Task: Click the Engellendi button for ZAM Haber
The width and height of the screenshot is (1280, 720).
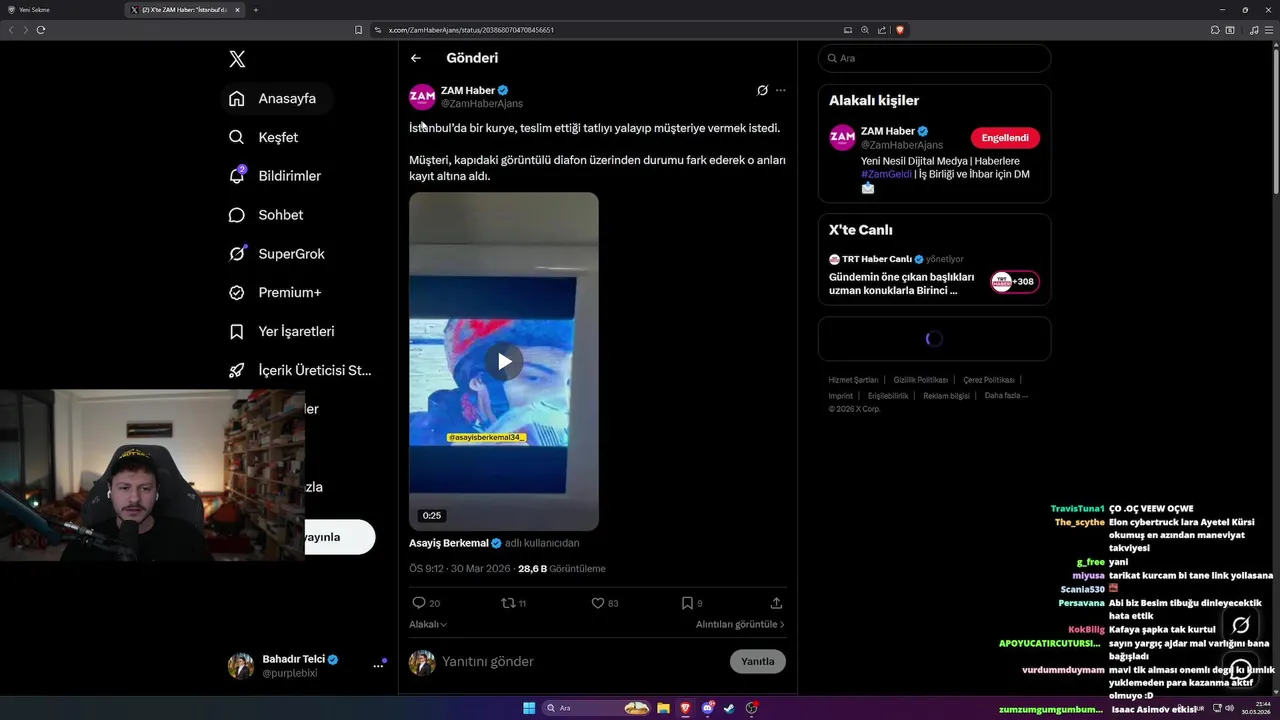Action: point(1005,138)
